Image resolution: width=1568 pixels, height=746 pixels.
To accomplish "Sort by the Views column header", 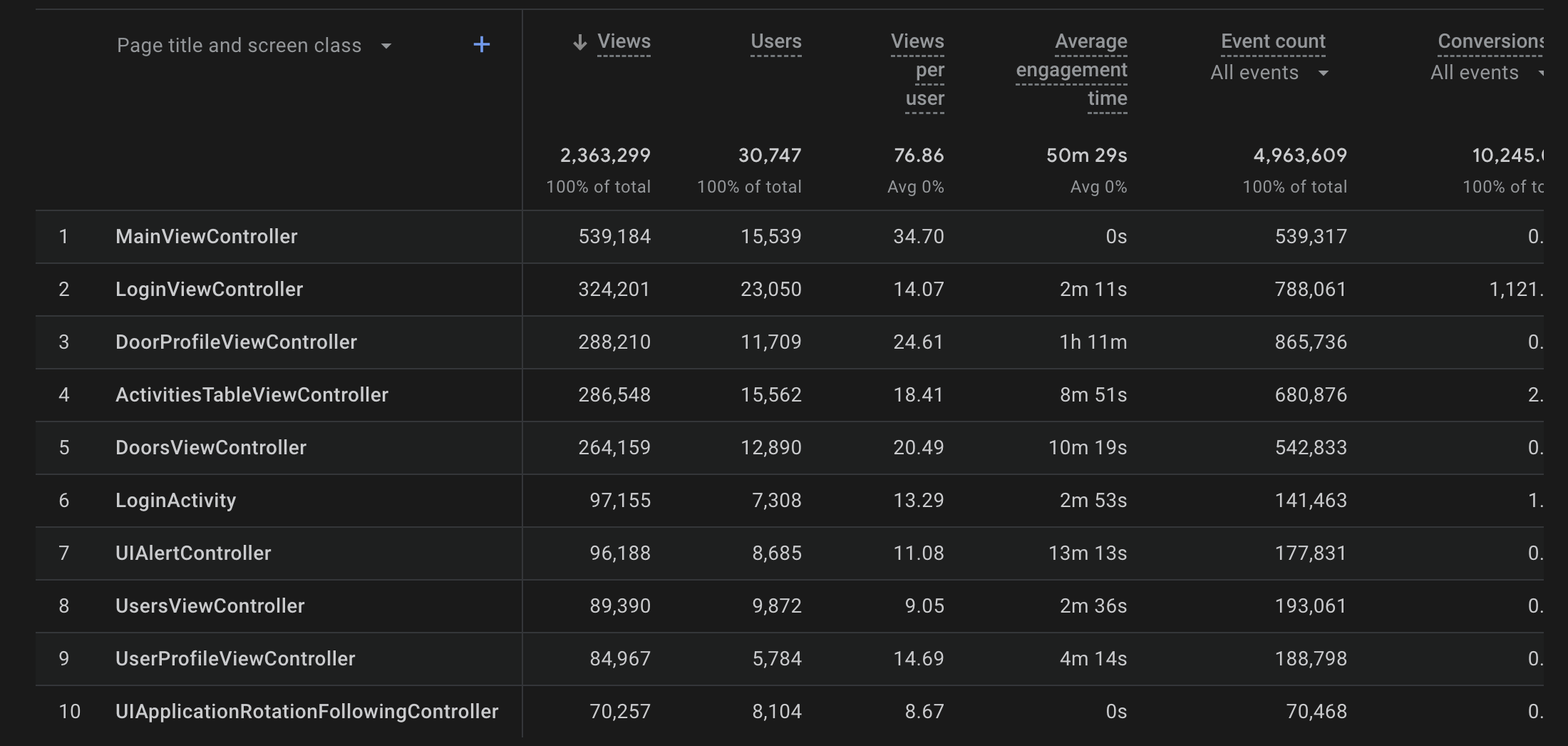I will pyautogui.click(x=624, y=41).
